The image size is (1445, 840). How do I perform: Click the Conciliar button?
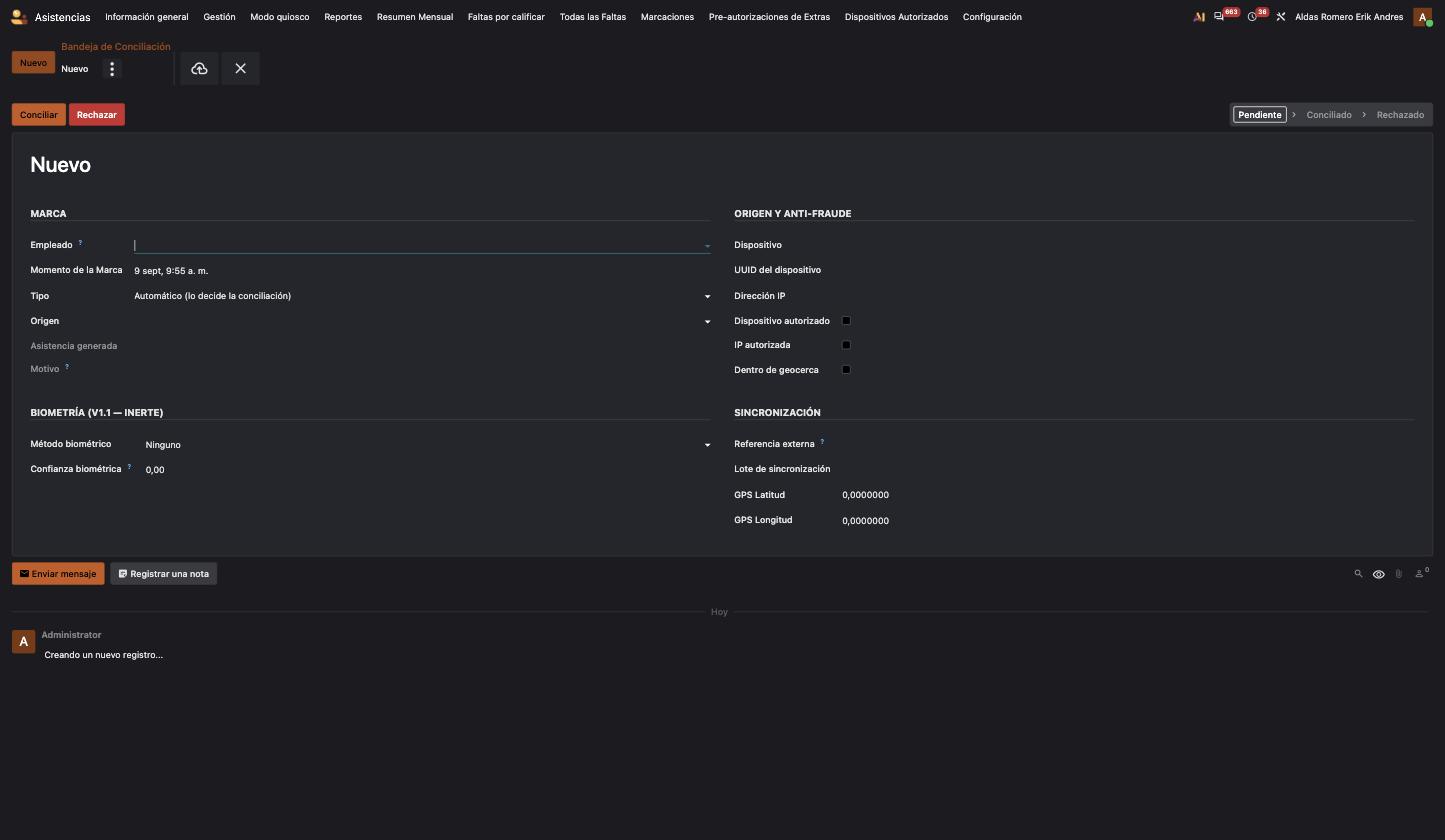tap(39, 115)
